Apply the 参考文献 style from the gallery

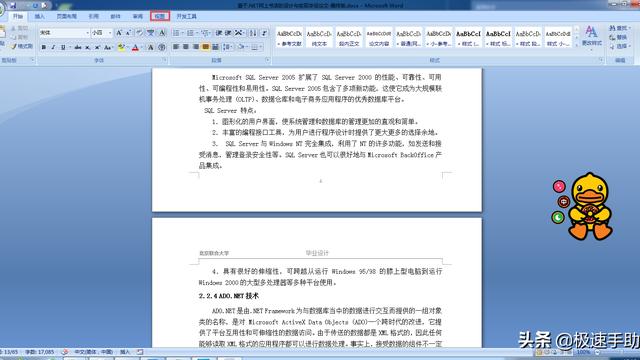coord(289,38)
